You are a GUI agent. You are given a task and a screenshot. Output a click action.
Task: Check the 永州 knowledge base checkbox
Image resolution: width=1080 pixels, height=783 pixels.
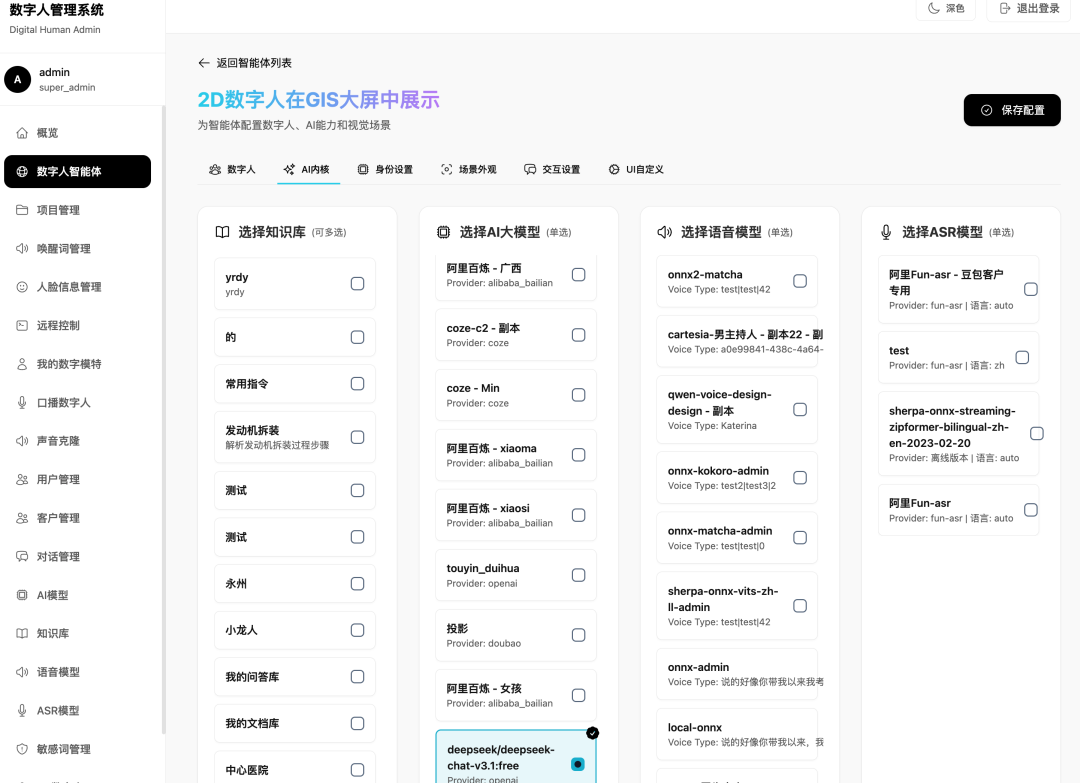click(357, 583)
